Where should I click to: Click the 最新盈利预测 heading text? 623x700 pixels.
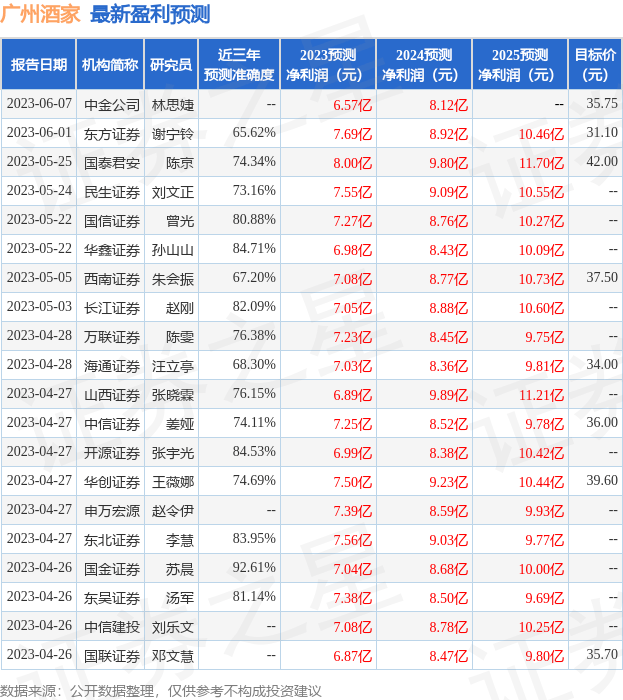(x=150, y=14)
